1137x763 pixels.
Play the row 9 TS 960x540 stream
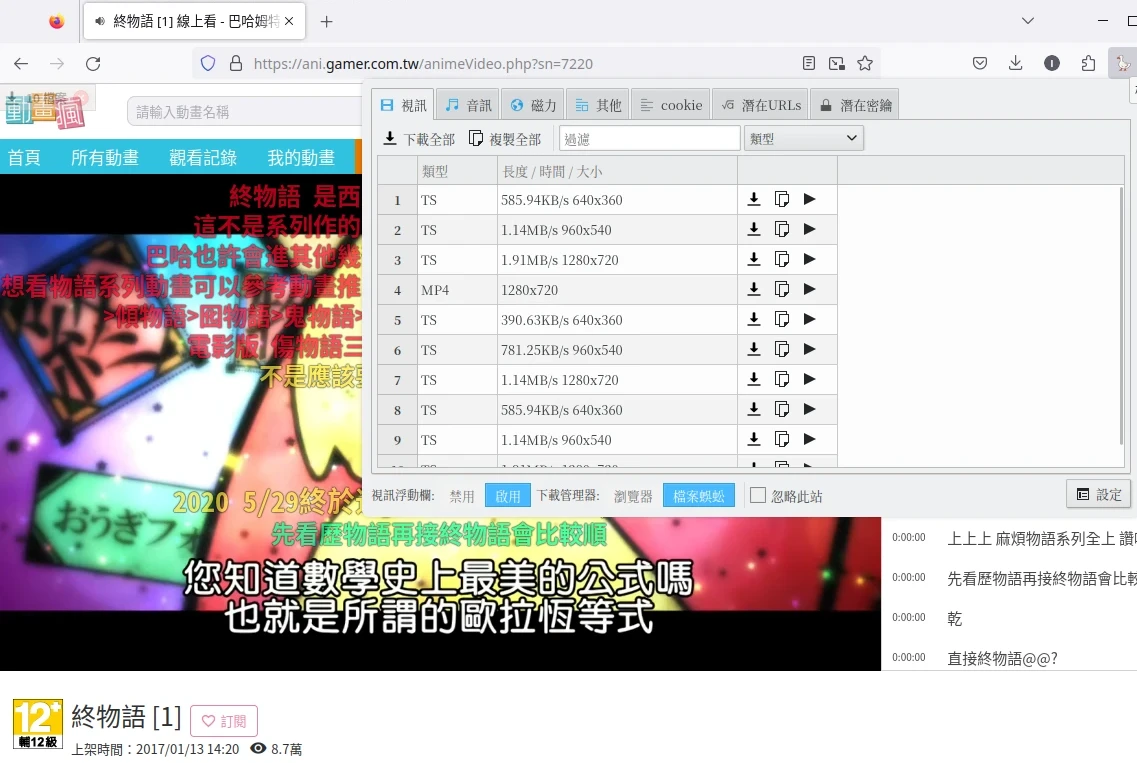click(810, 440)
